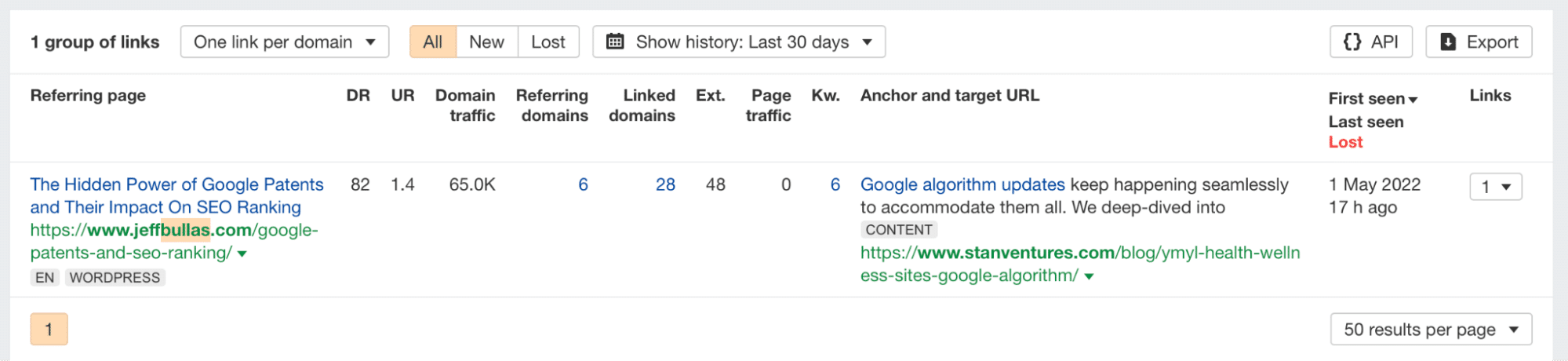Click the linked domains count 28
This screenshot has height=361, width=1568.
pos(665,184)
